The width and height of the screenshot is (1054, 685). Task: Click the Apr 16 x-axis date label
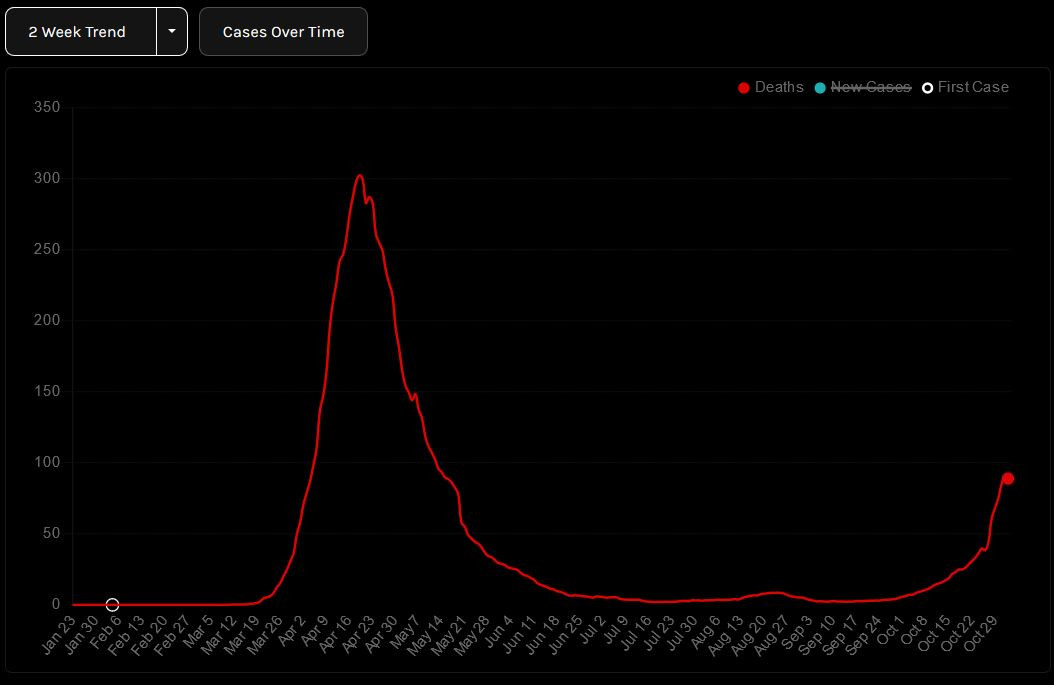[x=335, y=634]
